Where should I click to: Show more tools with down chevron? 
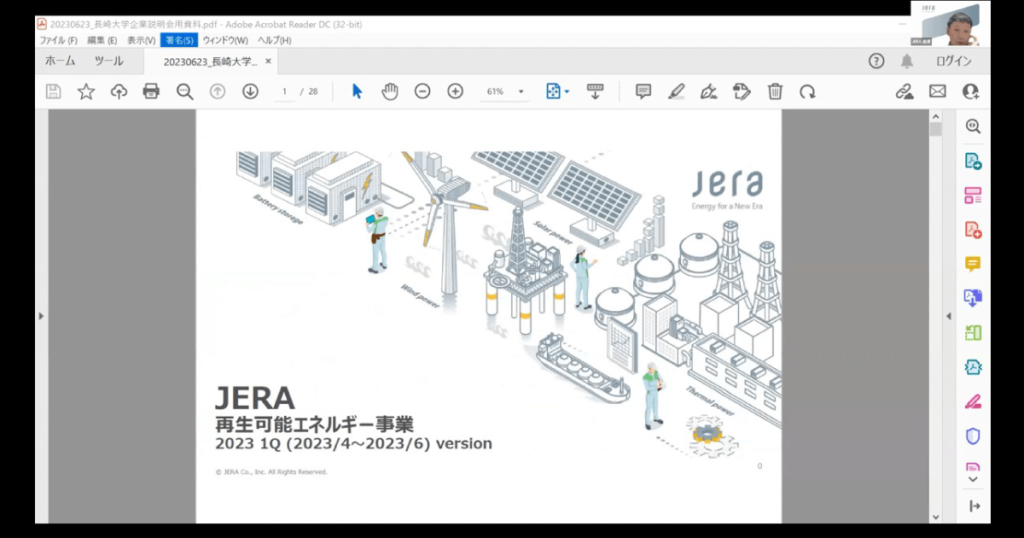[973, 479]
